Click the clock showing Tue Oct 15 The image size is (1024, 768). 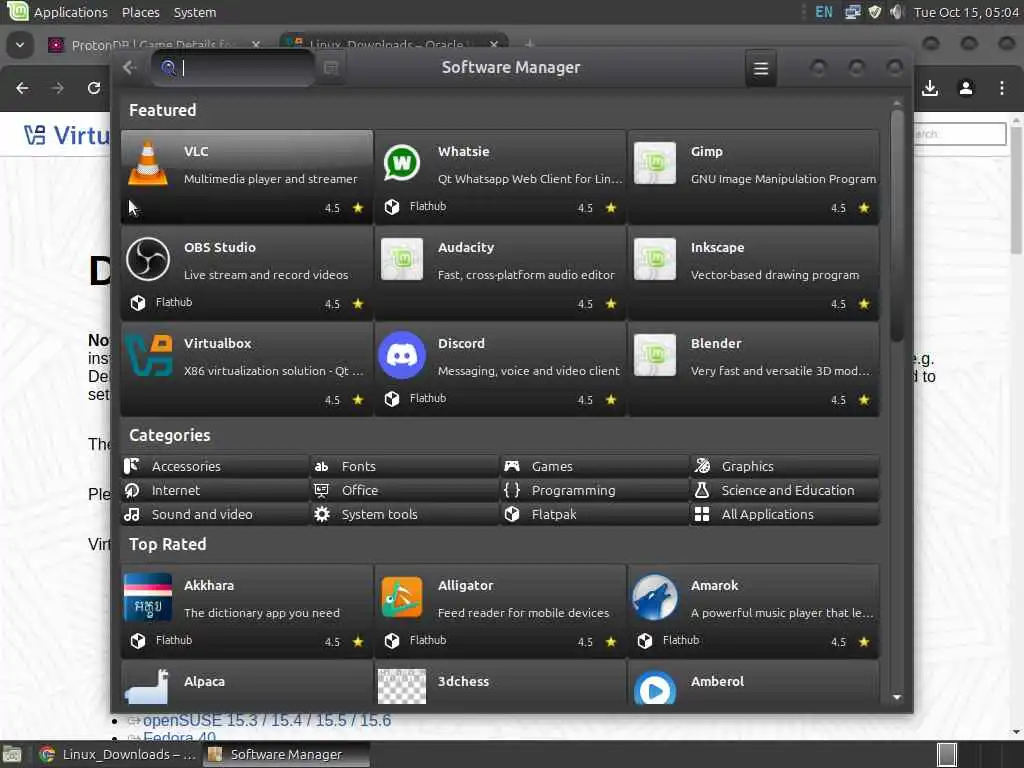click(966, 12)
